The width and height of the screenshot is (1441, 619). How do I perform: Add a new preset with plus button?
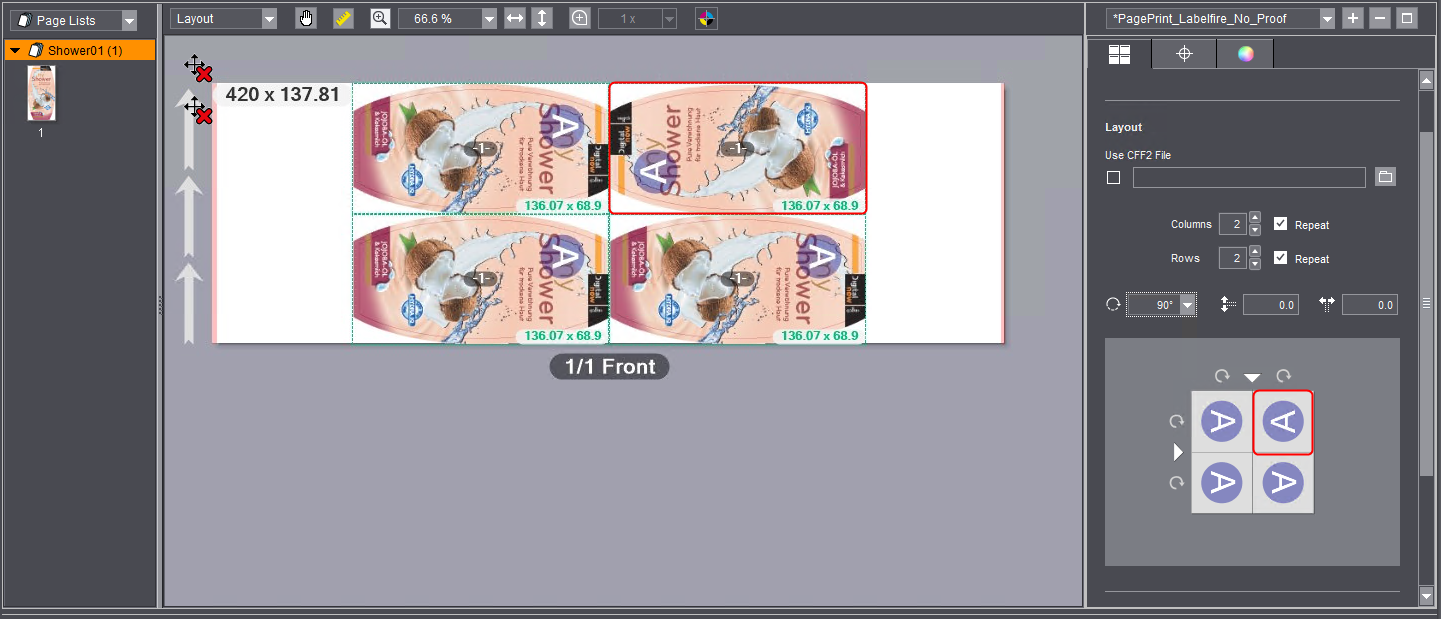click(x=1352, y=18)
